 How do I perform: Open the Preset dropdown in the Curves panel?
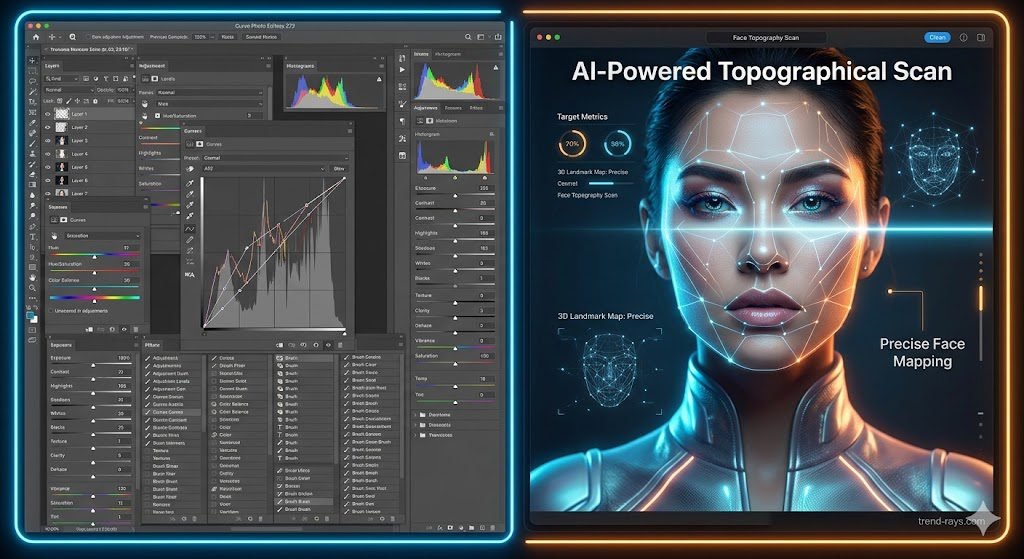click(275, 158)
